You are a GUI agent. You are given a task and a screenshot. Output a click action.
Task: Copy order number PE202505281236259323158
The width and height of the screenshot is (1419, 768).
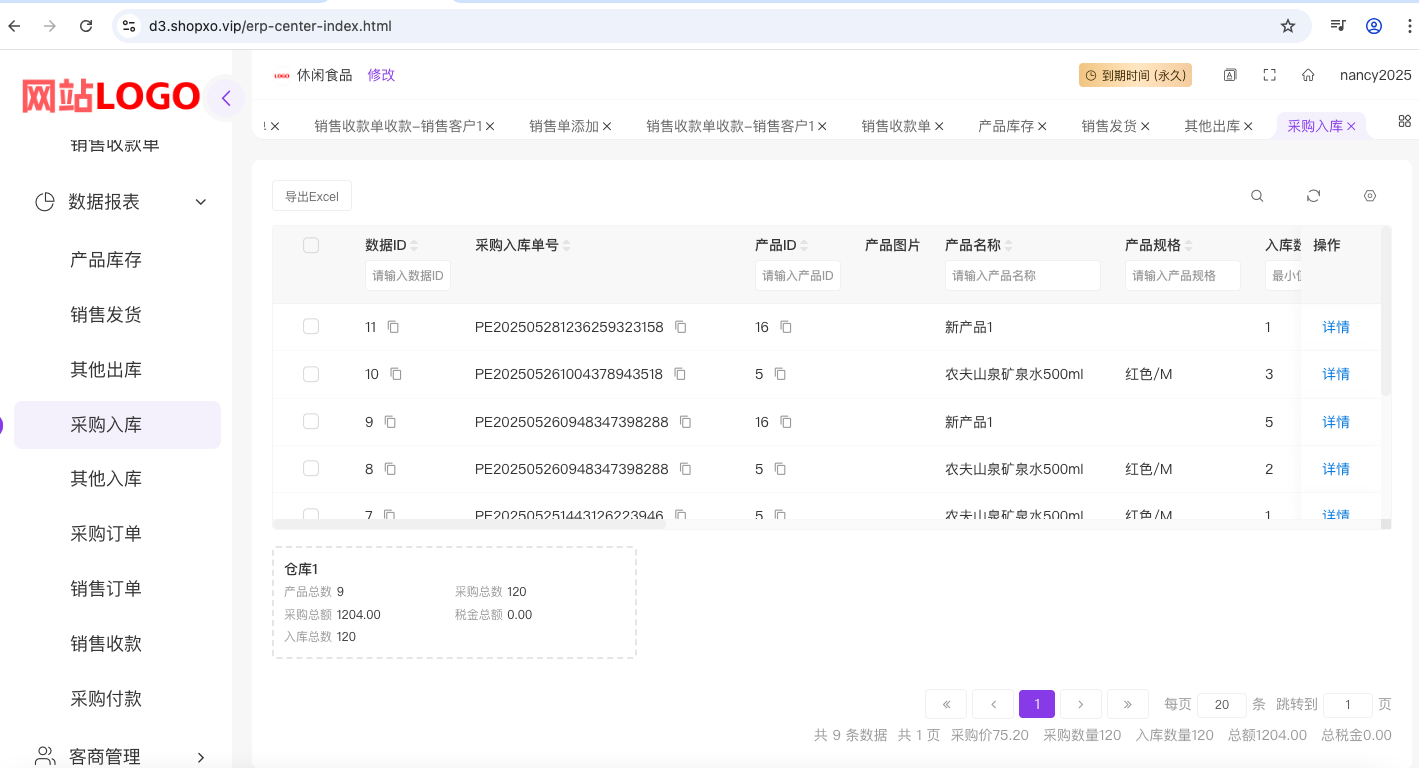pyautogui.click(x=681, y=327)
